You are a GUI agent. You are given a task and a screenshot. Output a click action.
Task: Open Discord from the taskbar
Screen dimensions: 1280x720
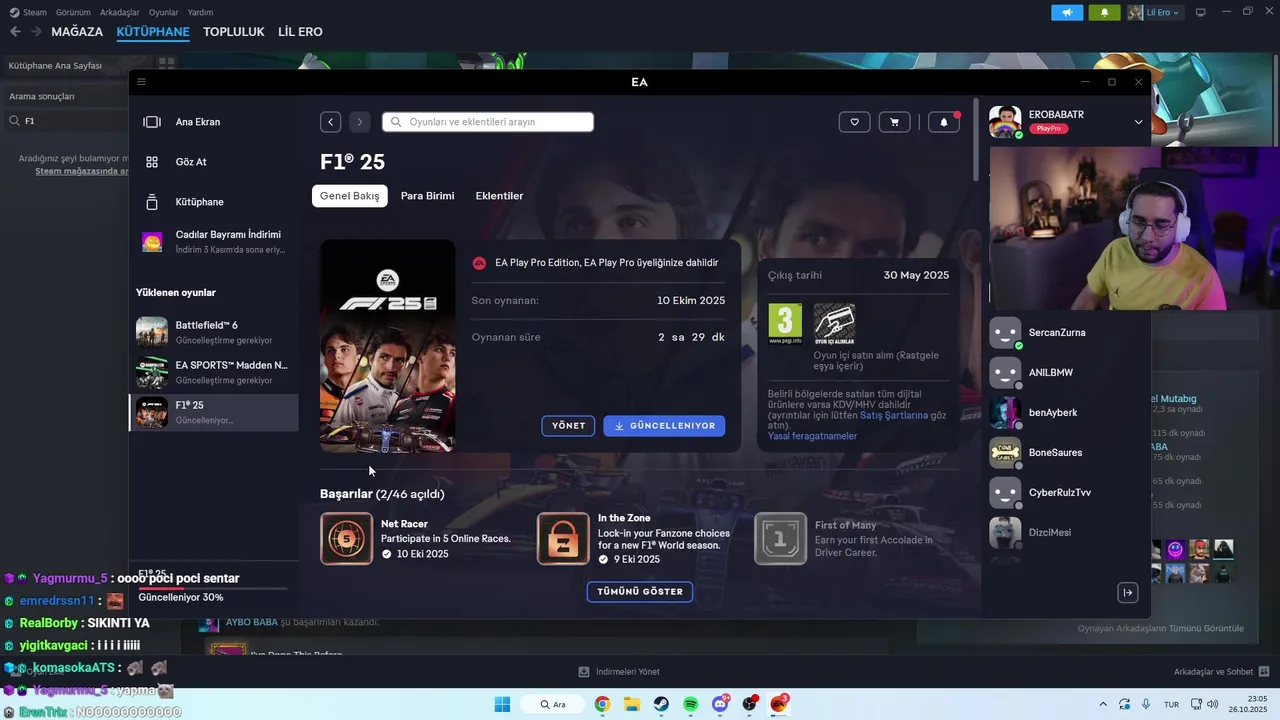coord(720,704)
